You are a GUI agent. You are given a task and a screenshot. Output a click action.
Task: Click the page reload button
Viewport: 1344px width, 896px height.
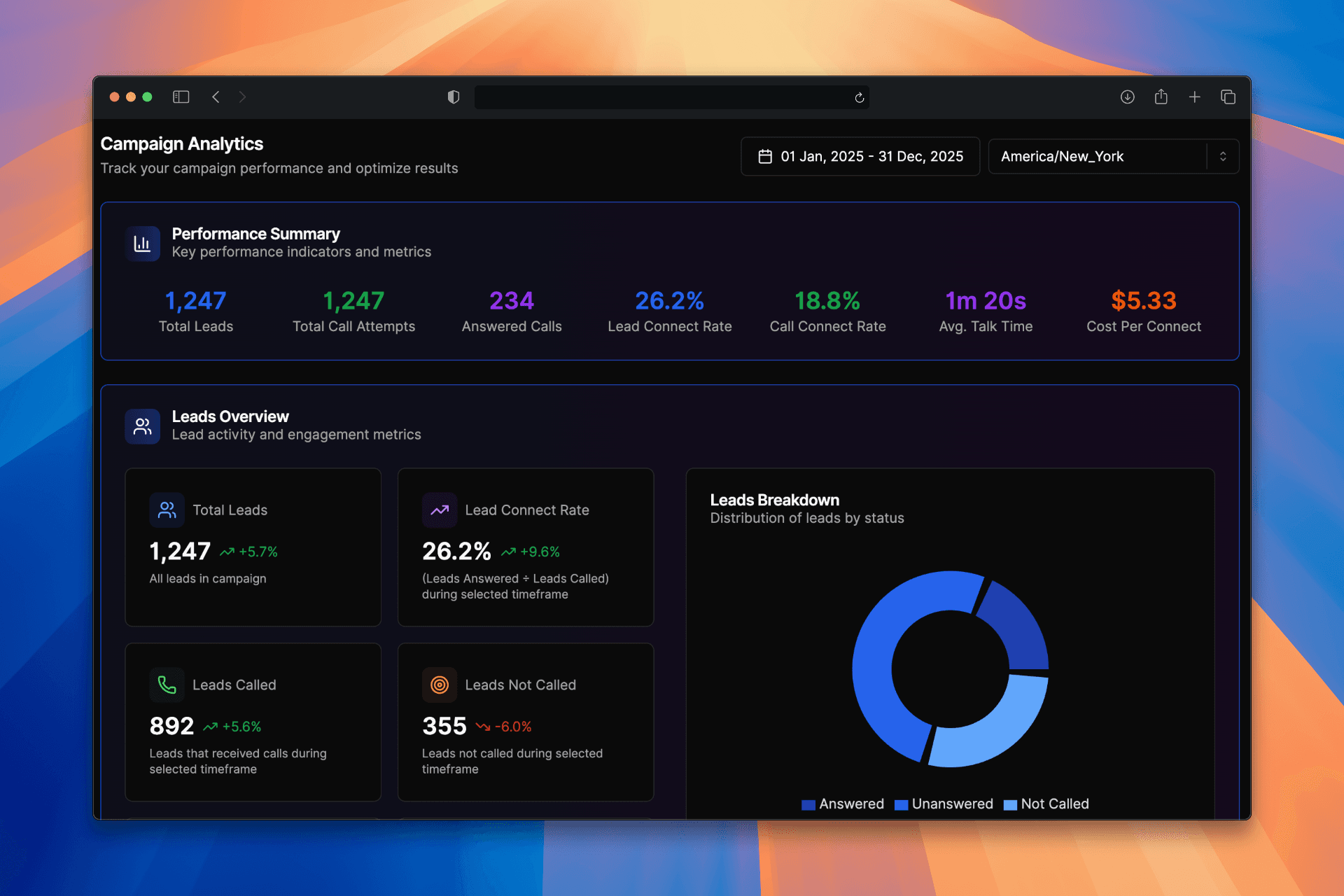(859, 97)
